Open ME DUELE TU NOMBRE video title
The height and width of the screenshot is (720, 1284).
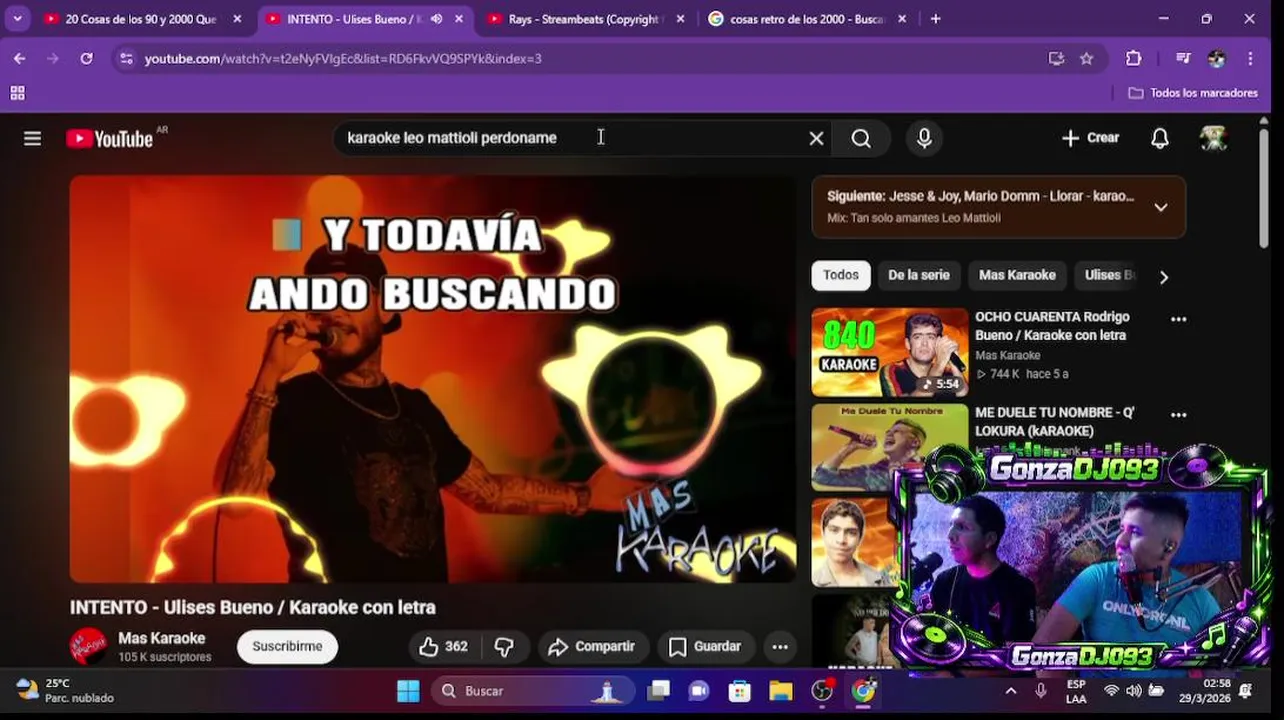1054,422
